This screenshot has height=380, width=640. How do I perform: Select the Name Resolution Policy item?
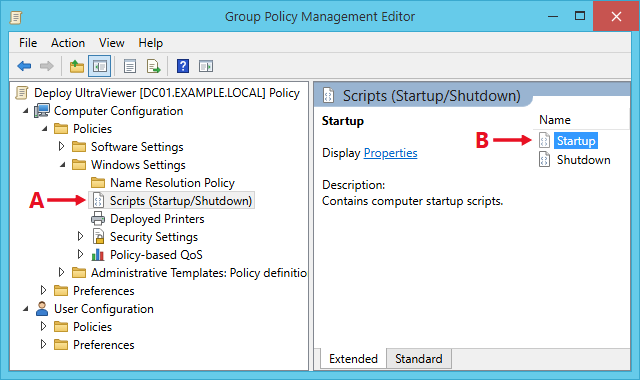pyautogui.click(x=173, y=182)
